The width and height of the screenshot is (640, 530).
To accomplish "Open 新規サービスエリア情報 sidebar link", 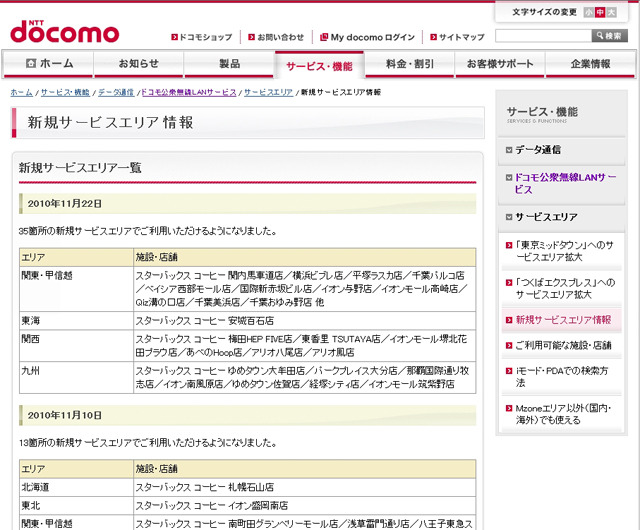I will 563,320.
